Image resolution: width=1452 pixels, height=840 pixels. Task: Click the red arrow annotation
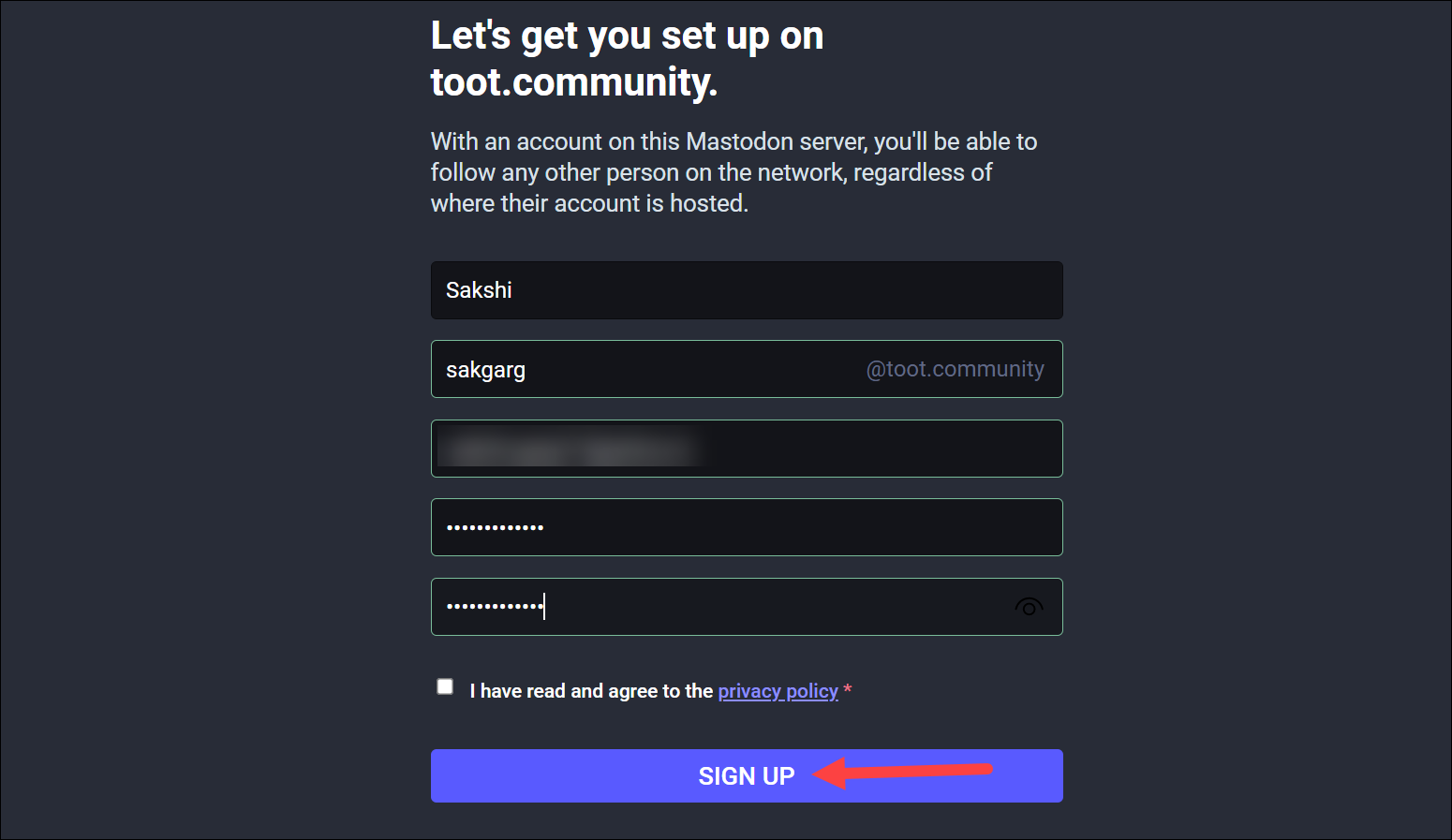click(x=902, y=773)
